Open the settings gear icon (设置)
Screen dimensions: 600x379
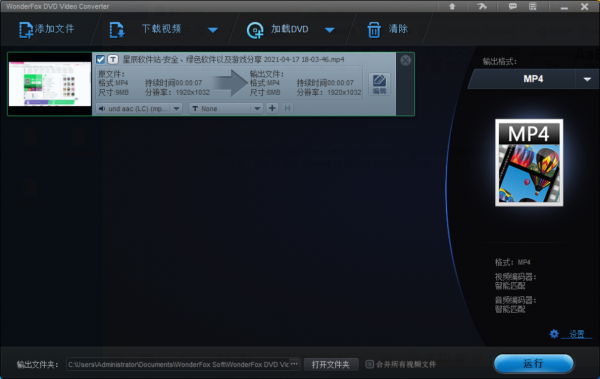click(x=554, y=334)
